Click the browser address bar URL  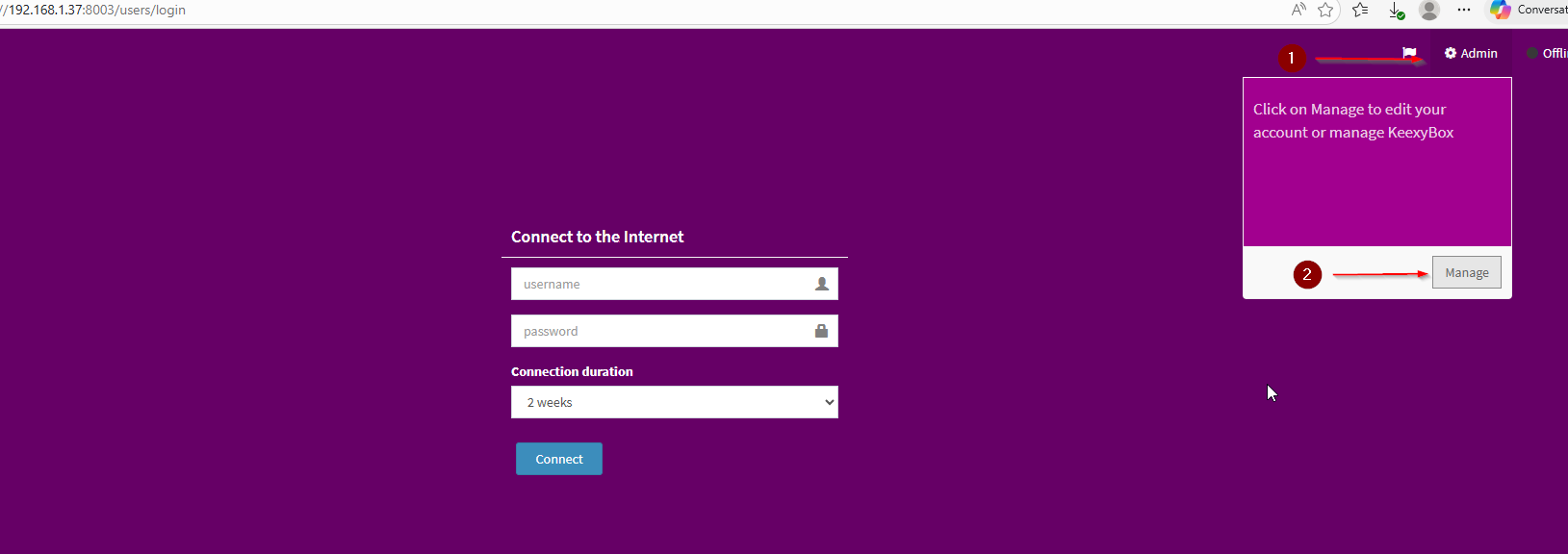(94, 10)
